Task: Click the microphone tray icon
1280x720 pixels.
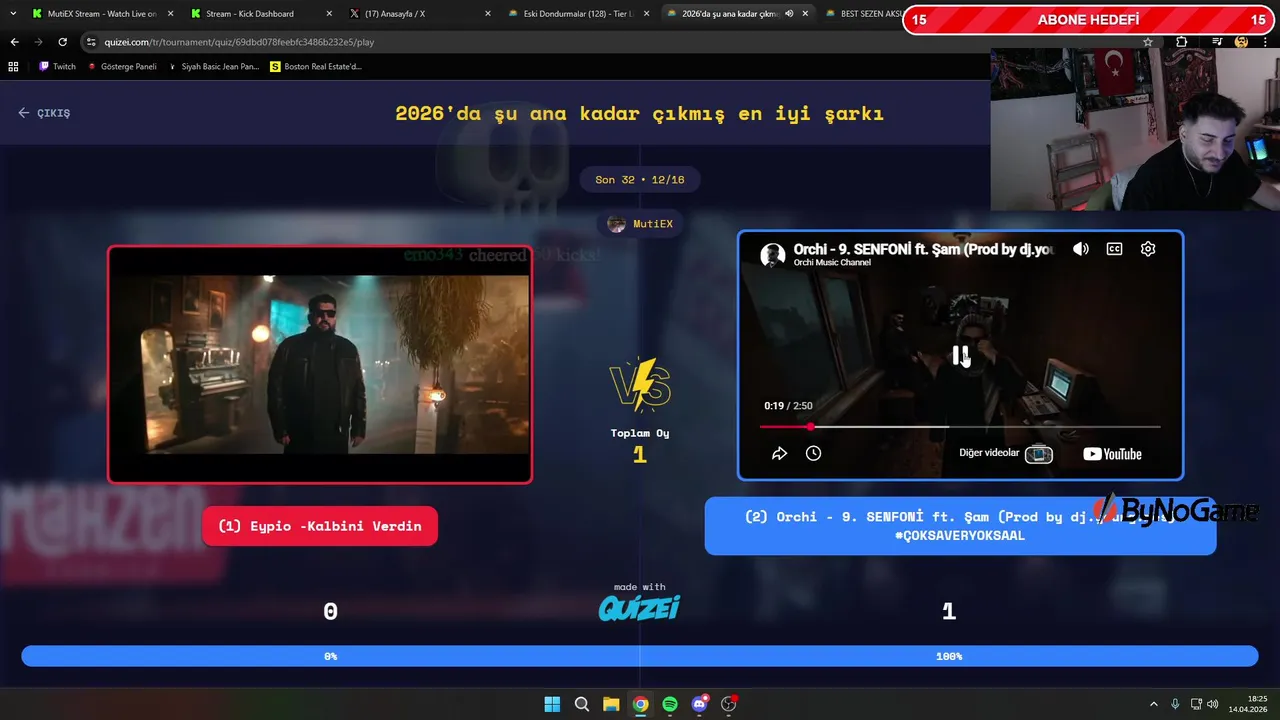Action: (x=1175, y=704)
